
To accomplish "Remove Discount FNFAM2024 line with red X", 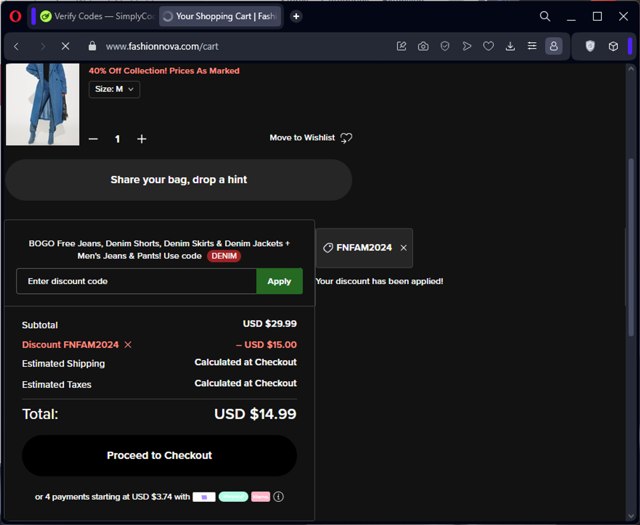I will point(128,345).
